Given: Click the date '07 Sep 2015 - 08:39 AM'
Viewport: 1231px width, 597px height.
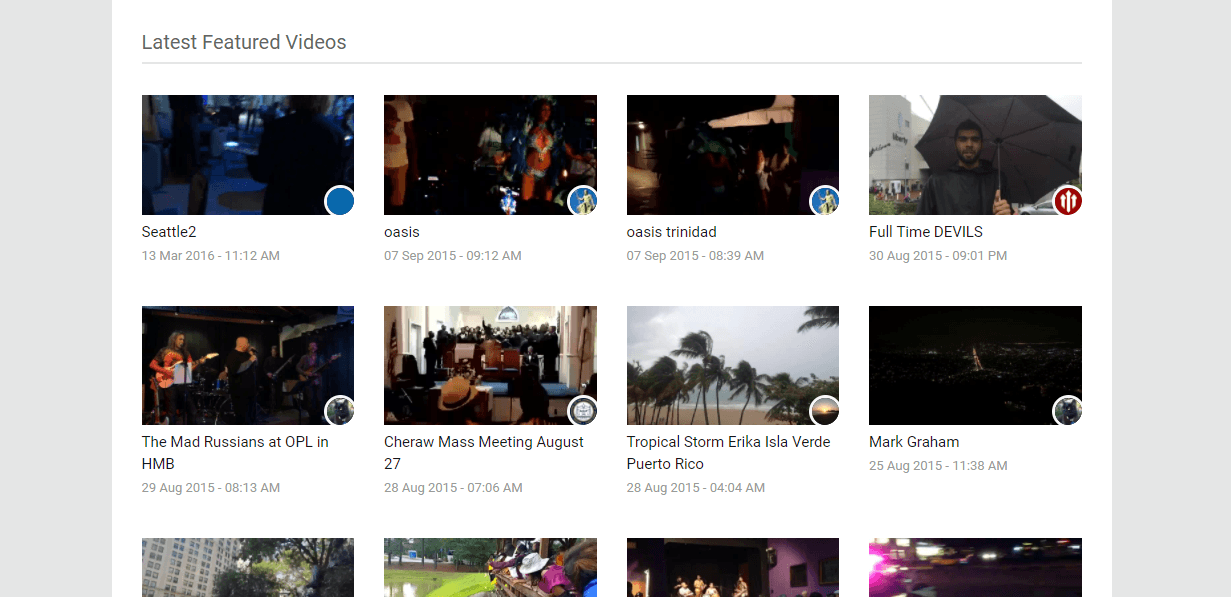Looking at the screenshot, I should (x=695, y=256).
